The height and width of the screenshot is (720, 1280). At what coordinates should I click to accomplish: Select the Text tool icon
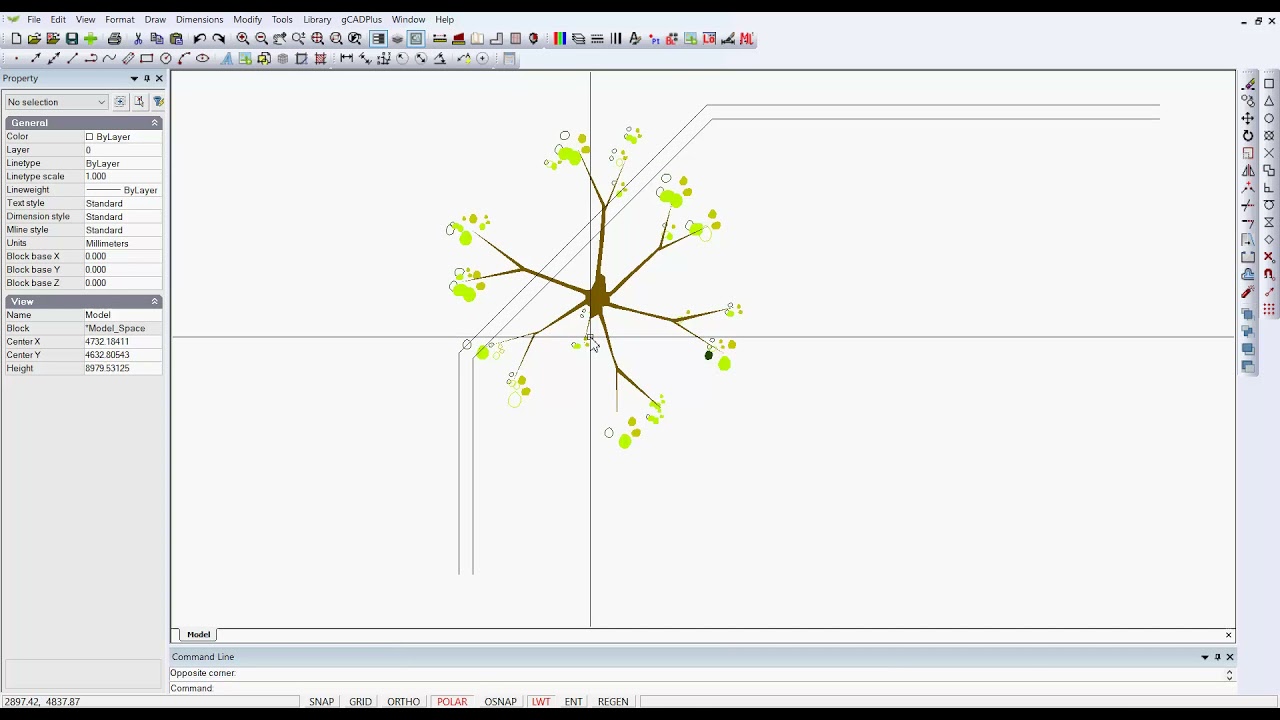(227, 59)
